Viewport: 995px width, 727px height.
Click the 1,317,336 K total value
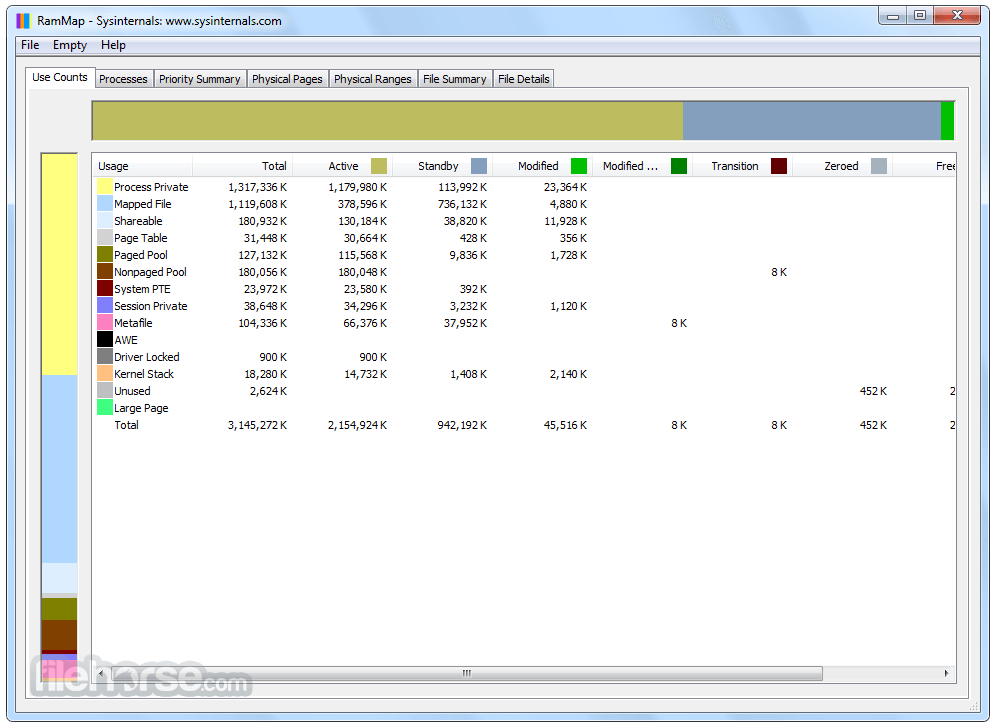(x=258, y=187)
